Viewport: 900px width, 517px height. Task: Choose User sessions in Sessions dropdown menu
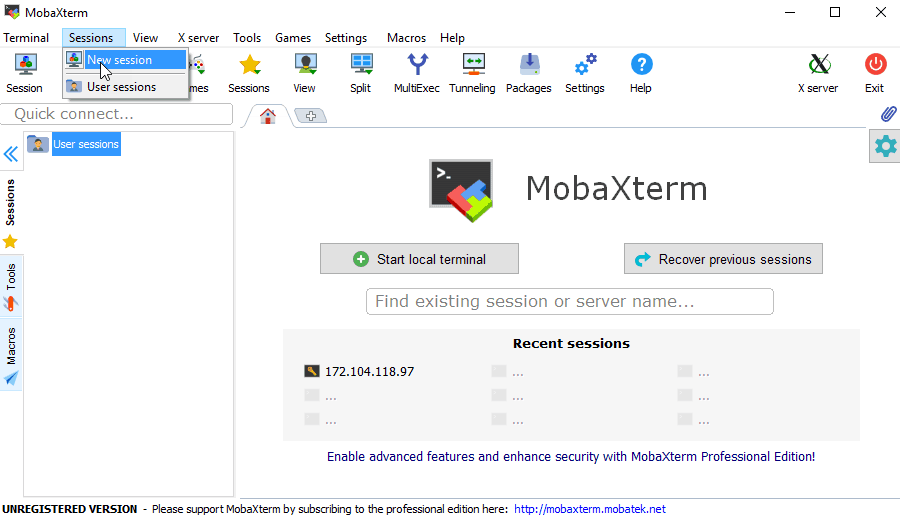[x=125, y=87]
